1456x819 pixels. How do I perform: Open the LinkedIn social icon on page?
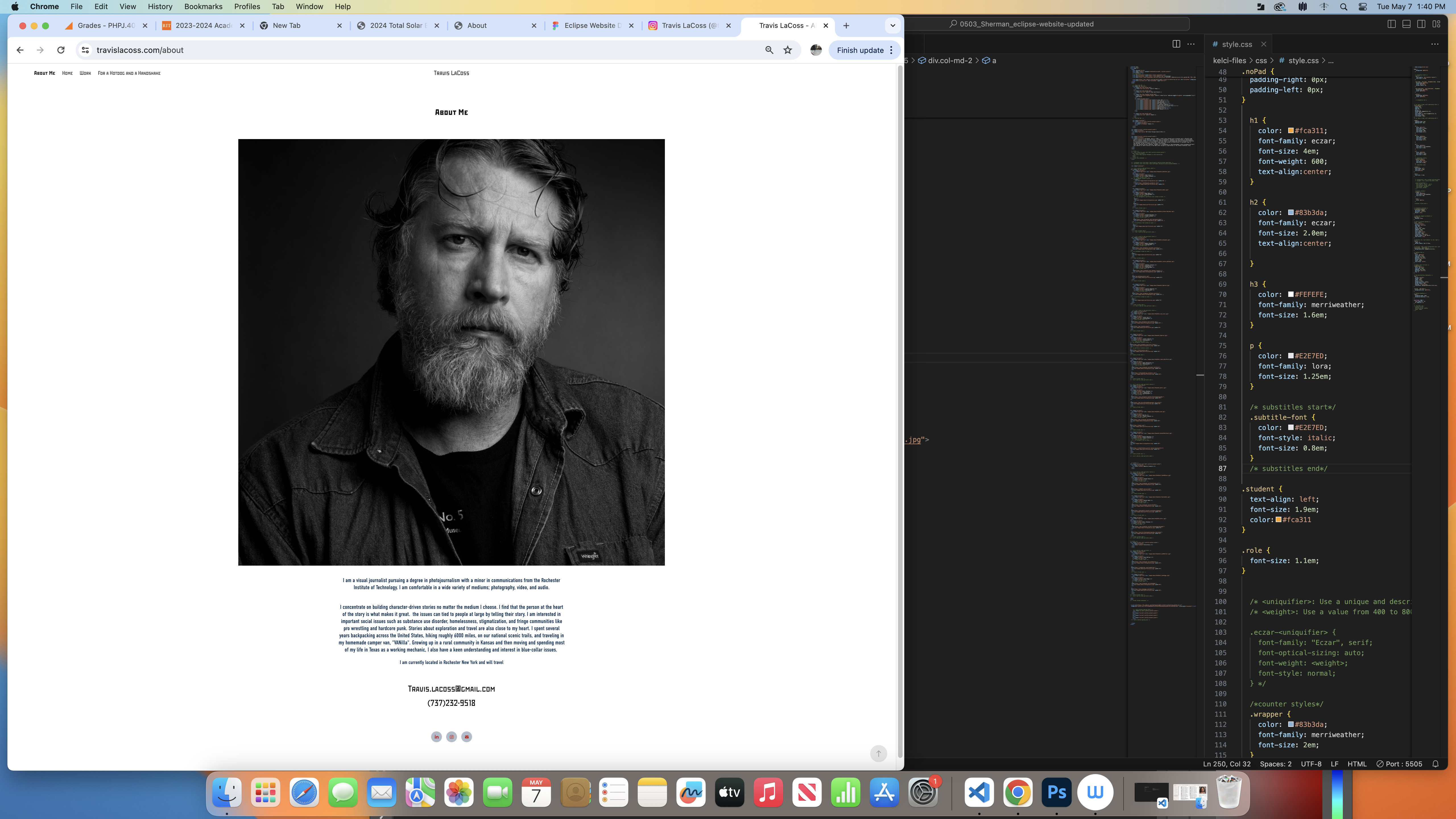(436, 737)
